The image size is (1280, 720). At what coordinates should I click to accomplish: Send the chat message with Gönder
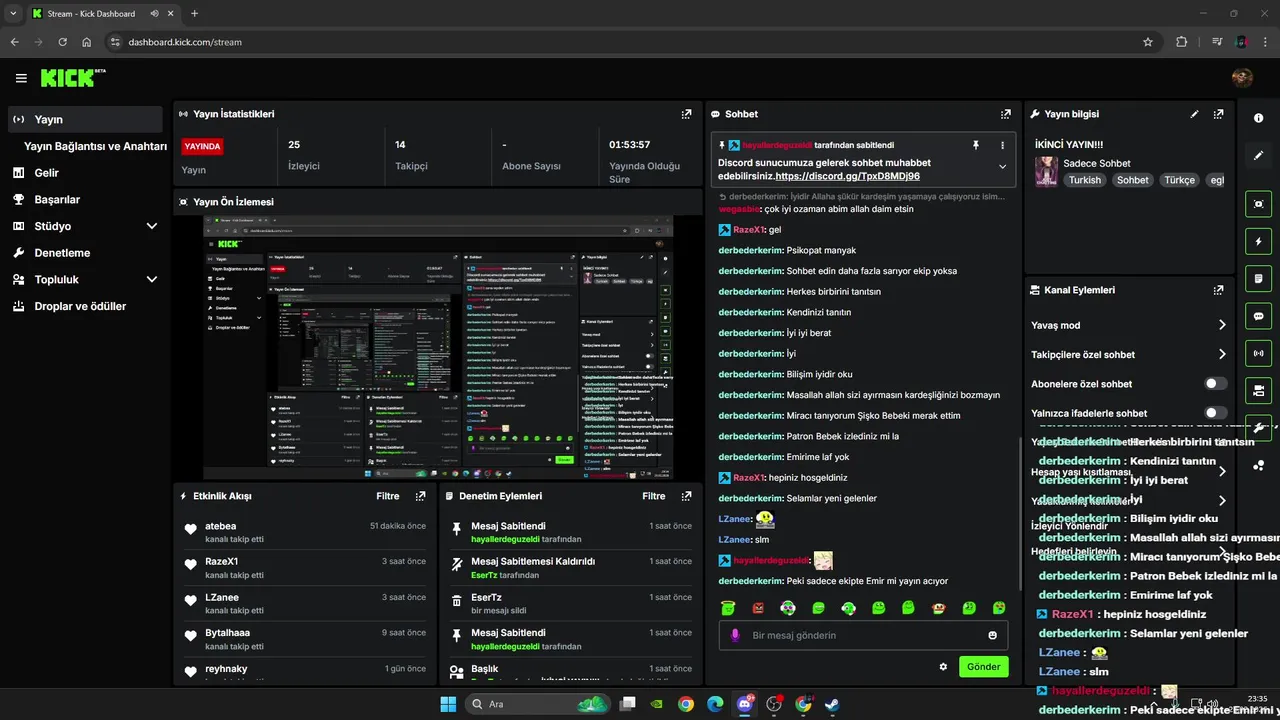(x=983, y=667)
